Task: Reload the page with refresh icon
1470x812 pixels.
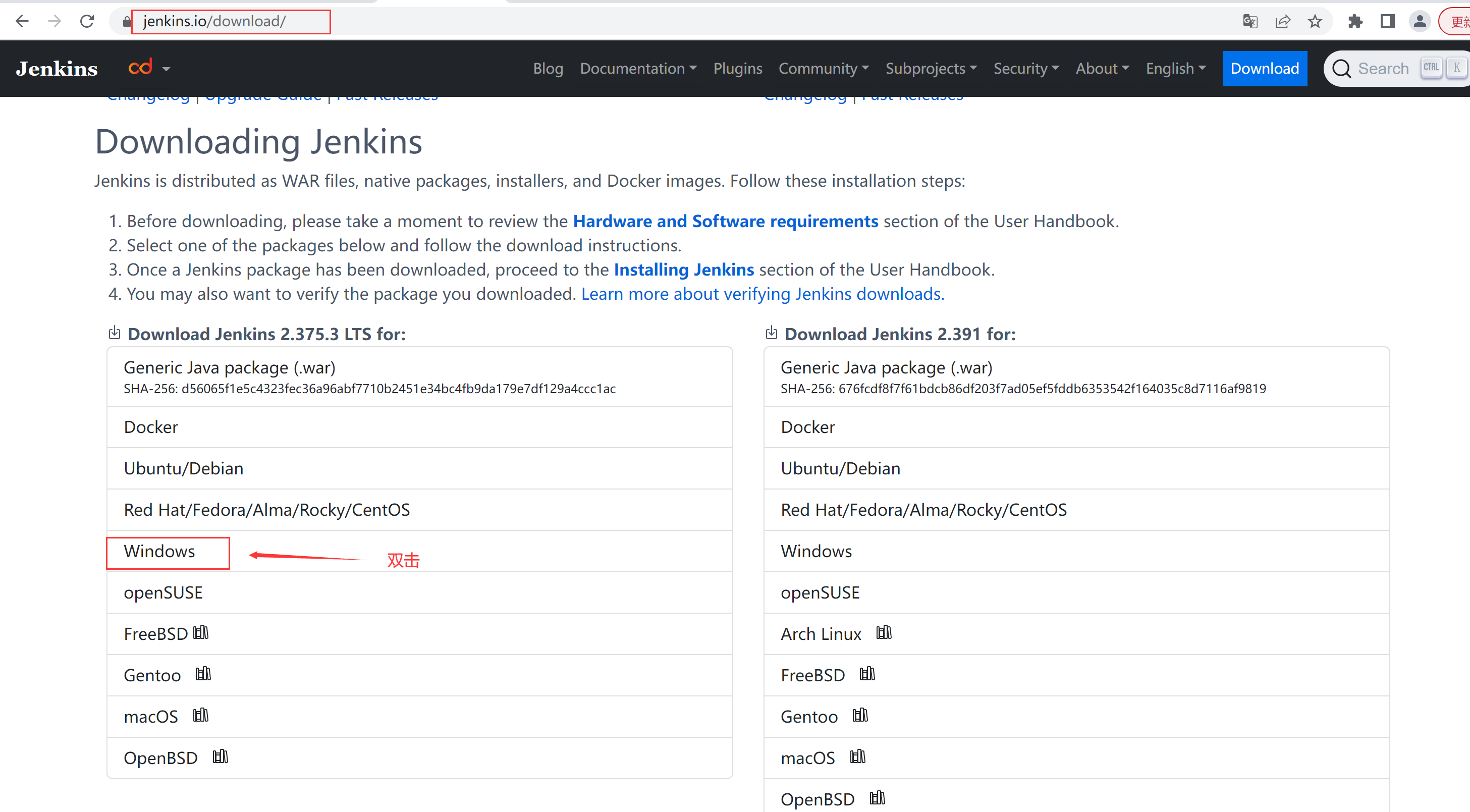Action: [87, 22]
